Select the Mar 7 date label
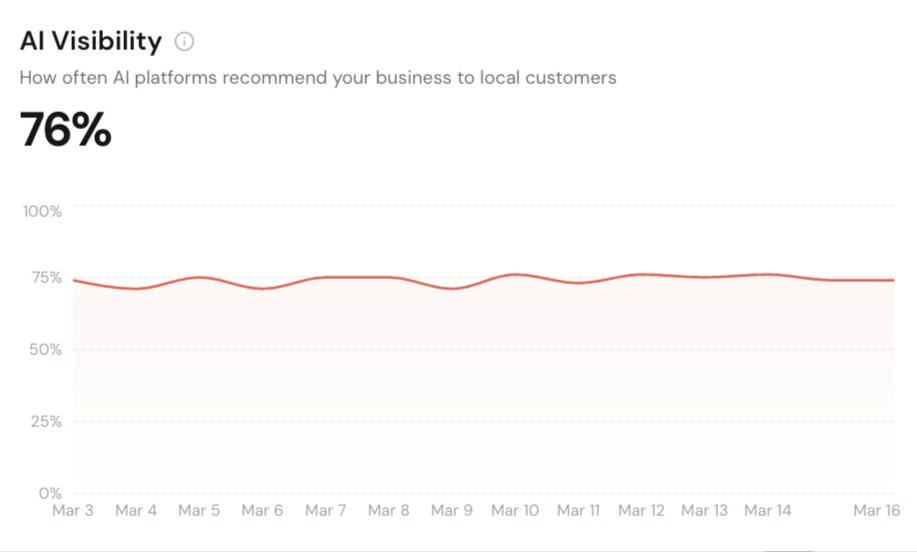Image resolution: width=917 pixels, height=552 pixels. [x=325, y=511]
